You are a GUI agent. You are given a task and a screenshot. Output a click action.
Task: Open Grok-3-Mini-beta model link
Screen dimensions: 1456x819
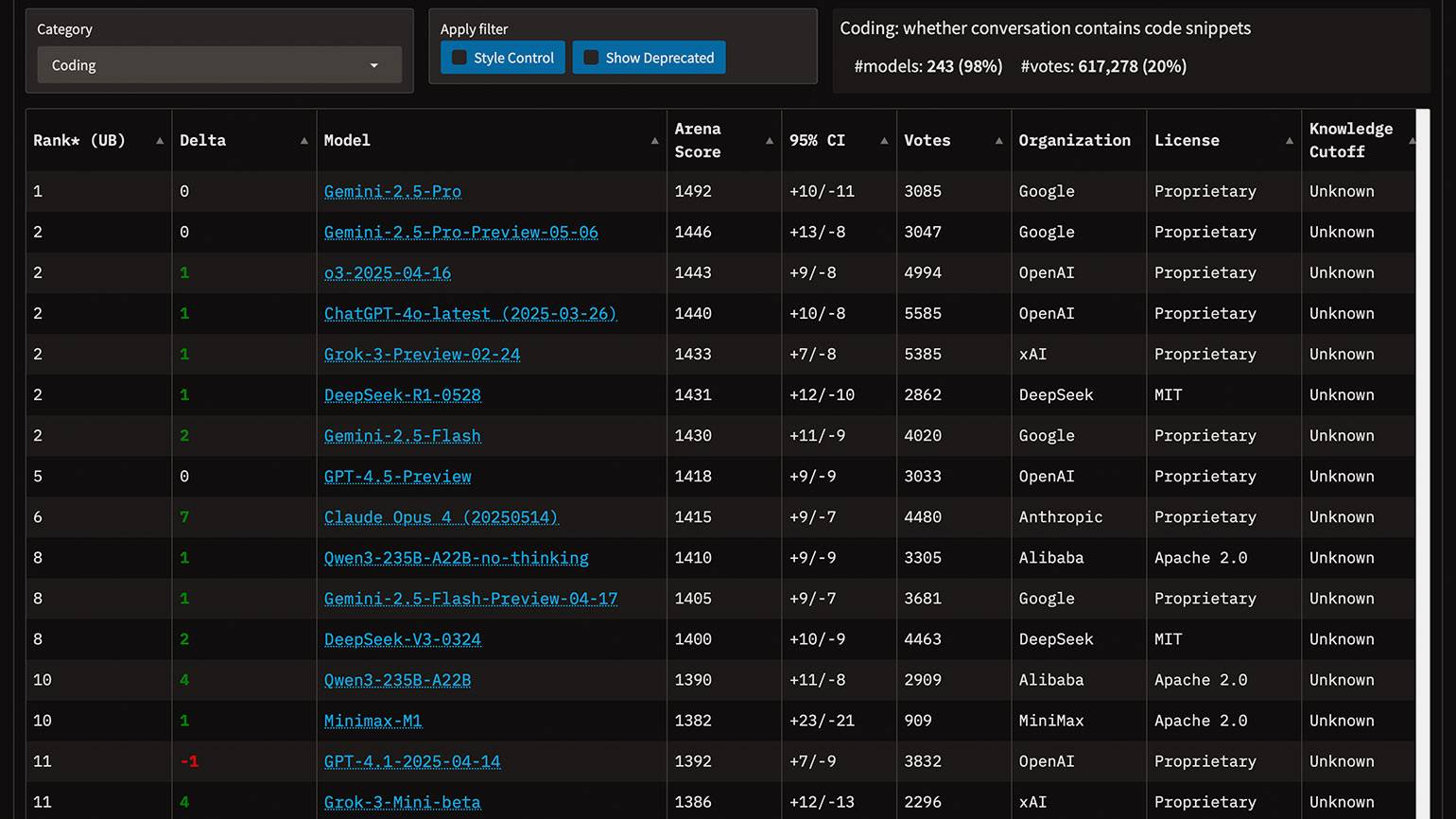(x=403, y=801)
